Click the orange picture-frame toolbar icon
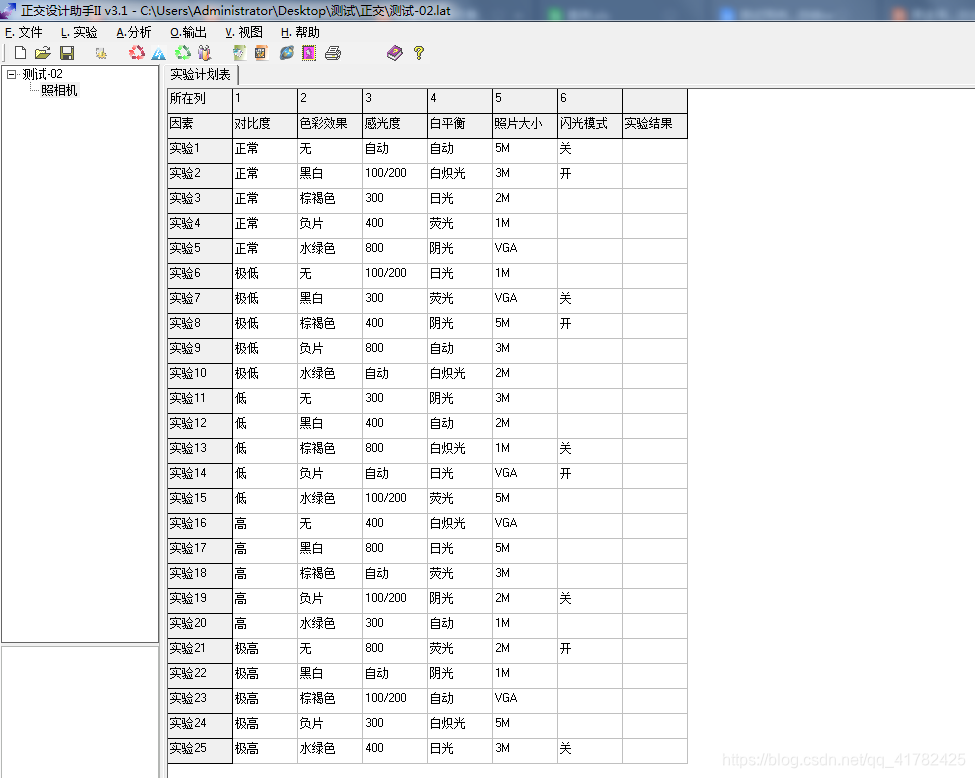 [x=261, y=53]
